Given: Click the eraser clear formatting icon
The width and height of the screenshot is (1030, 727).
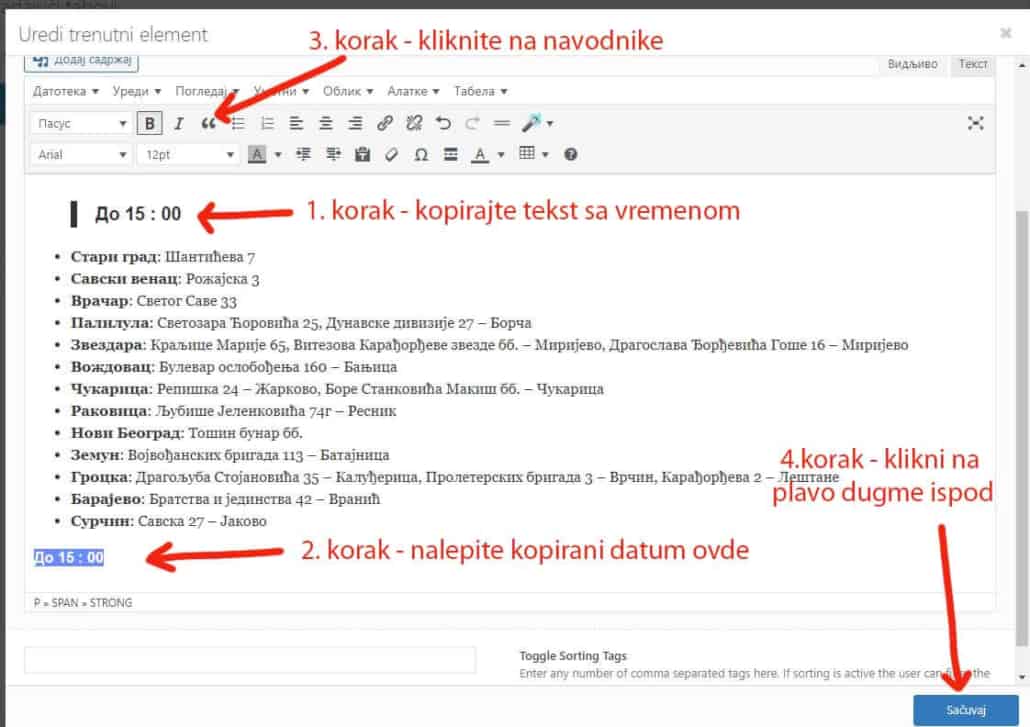Looking at the screenshot, I should coord(392,154).
